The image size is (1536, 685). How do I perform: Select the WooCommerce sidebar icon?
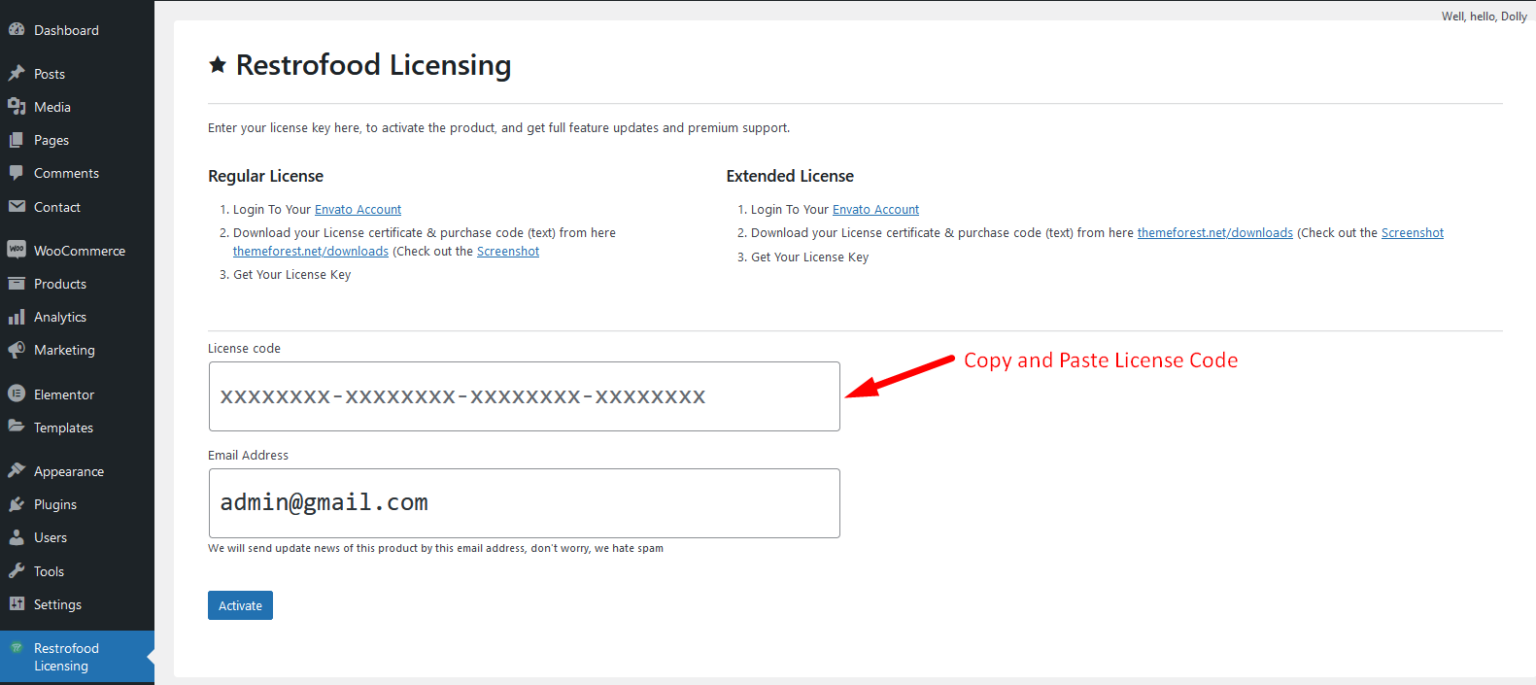click(x=18, y=250)
